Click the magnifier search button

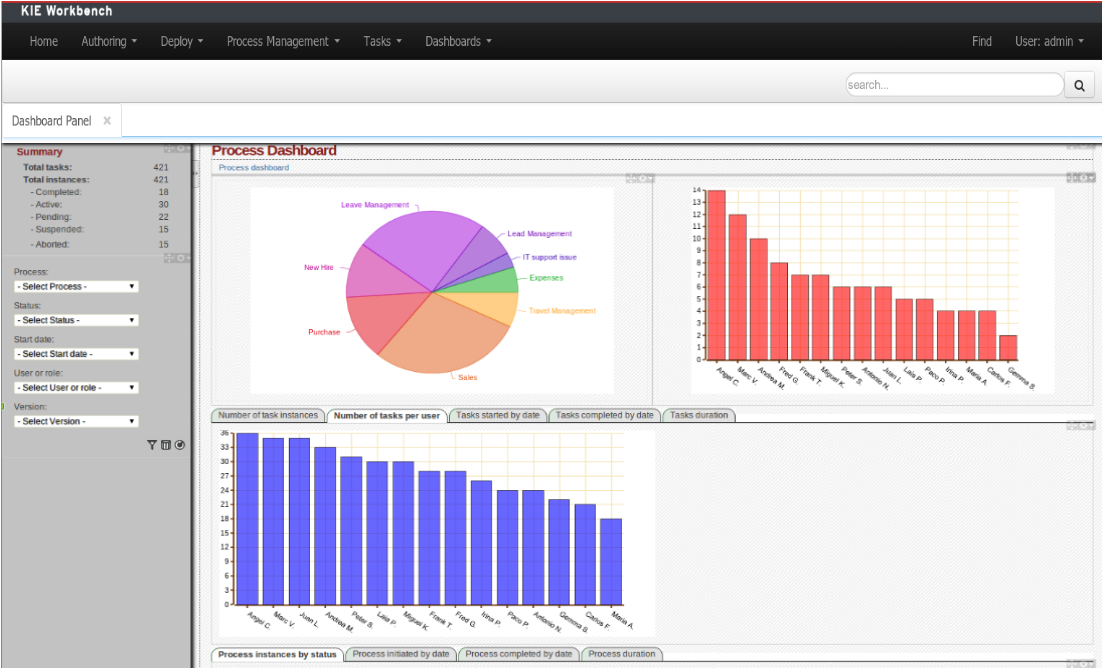click(x=1079, y=86)
